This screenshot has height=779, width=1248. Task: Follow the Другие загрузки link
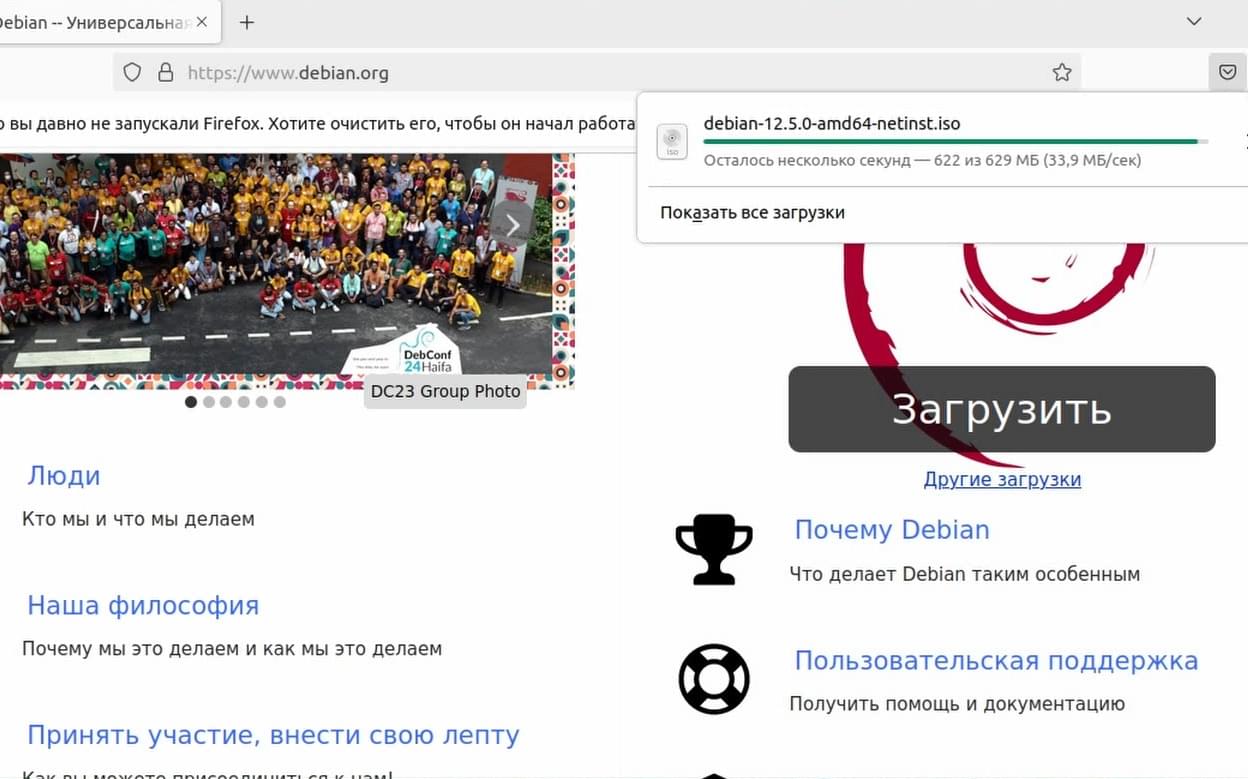click(1002, 479)
